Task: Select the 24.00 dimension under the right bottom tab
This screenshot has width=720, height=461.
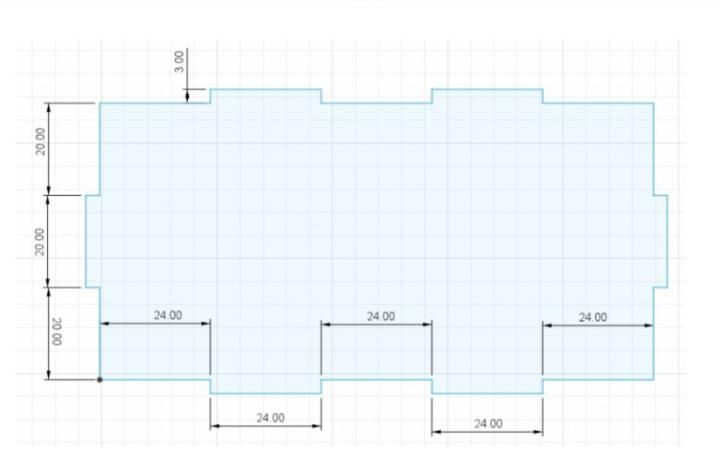Action: 488,423
